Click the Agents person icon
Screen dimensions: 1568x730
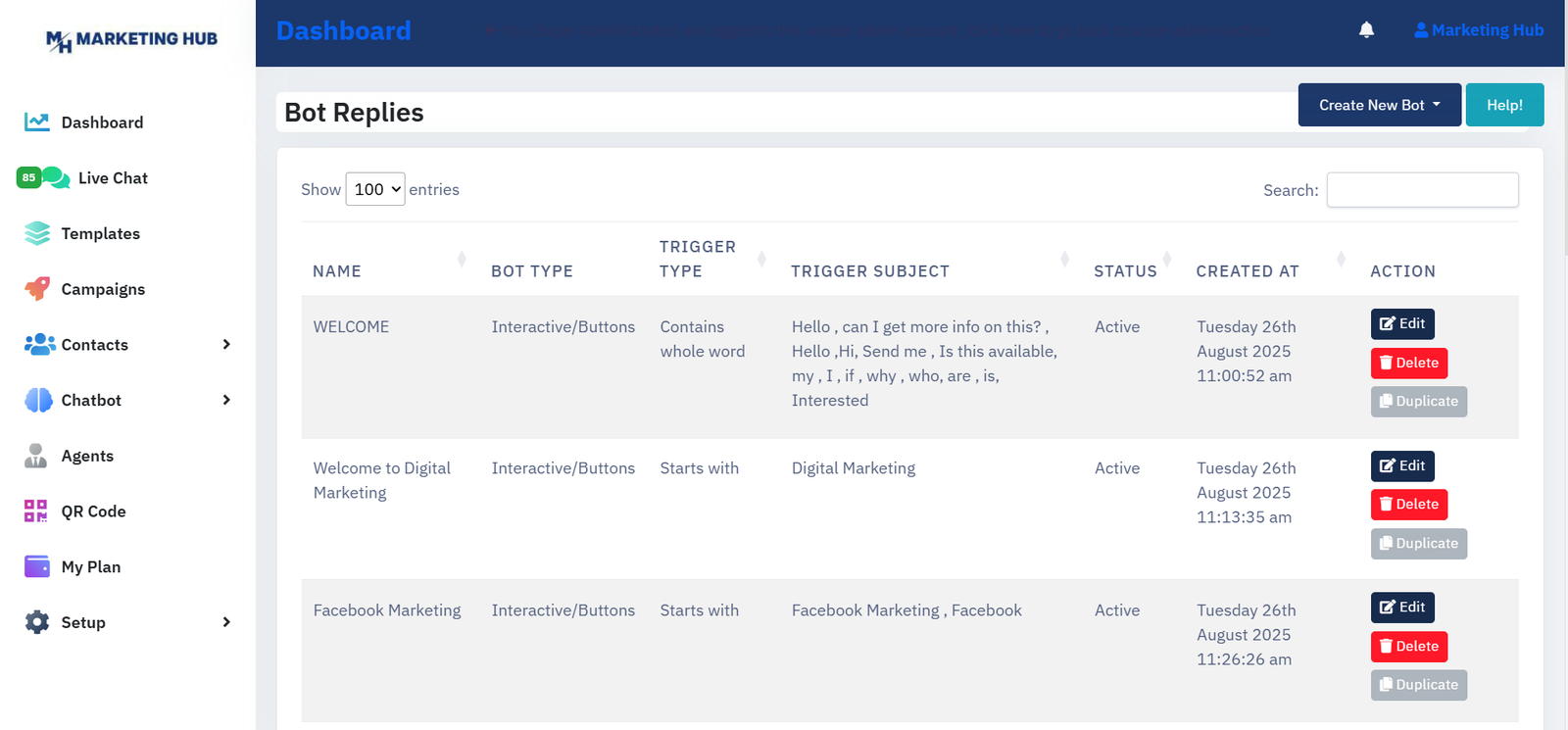tap(36, 456)
